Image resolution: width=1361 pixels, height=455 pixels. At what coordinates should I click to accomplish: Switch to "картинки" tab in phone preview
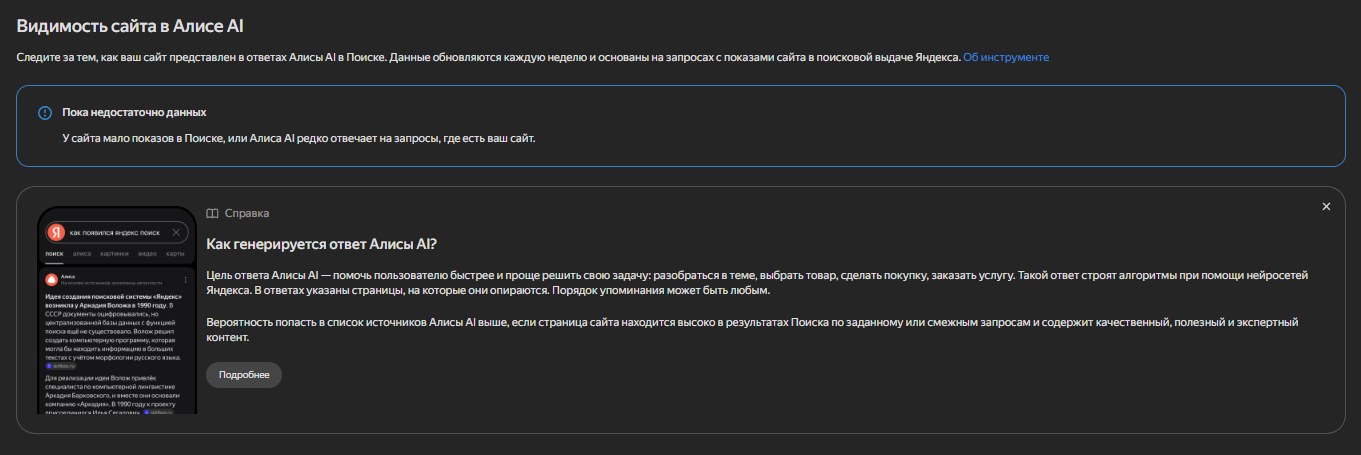click(115, 255)
